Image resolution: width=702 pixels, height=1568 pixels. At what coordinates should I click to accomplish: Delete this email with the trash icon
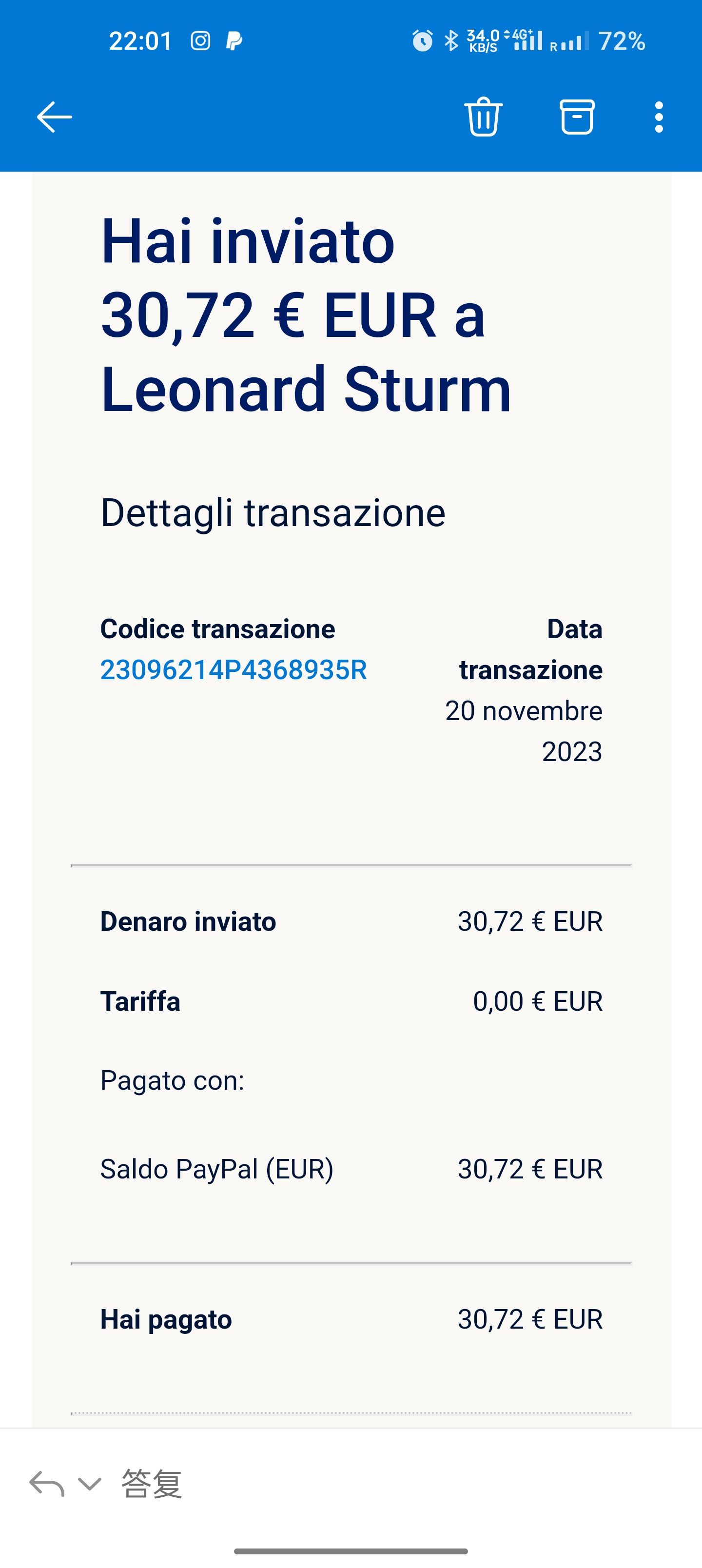(x=484, y=116)
